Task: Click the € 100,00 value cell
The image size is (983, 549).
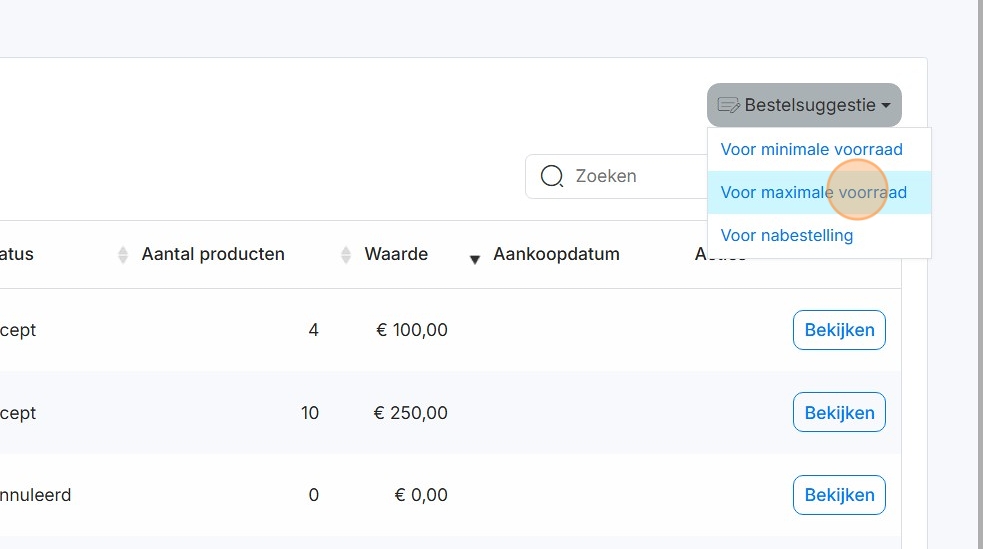Action: tap(411, 330)
